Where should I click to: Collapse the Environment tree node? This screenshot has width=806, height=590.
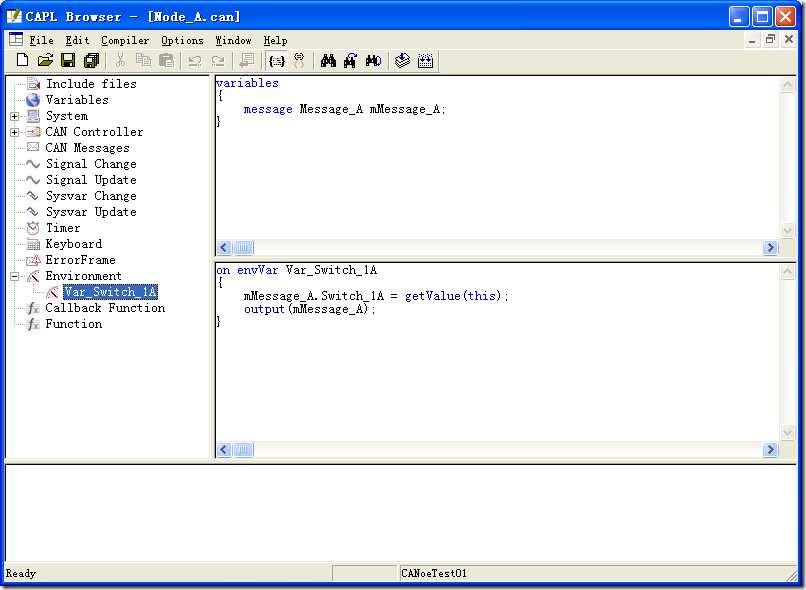click(14, 276)
